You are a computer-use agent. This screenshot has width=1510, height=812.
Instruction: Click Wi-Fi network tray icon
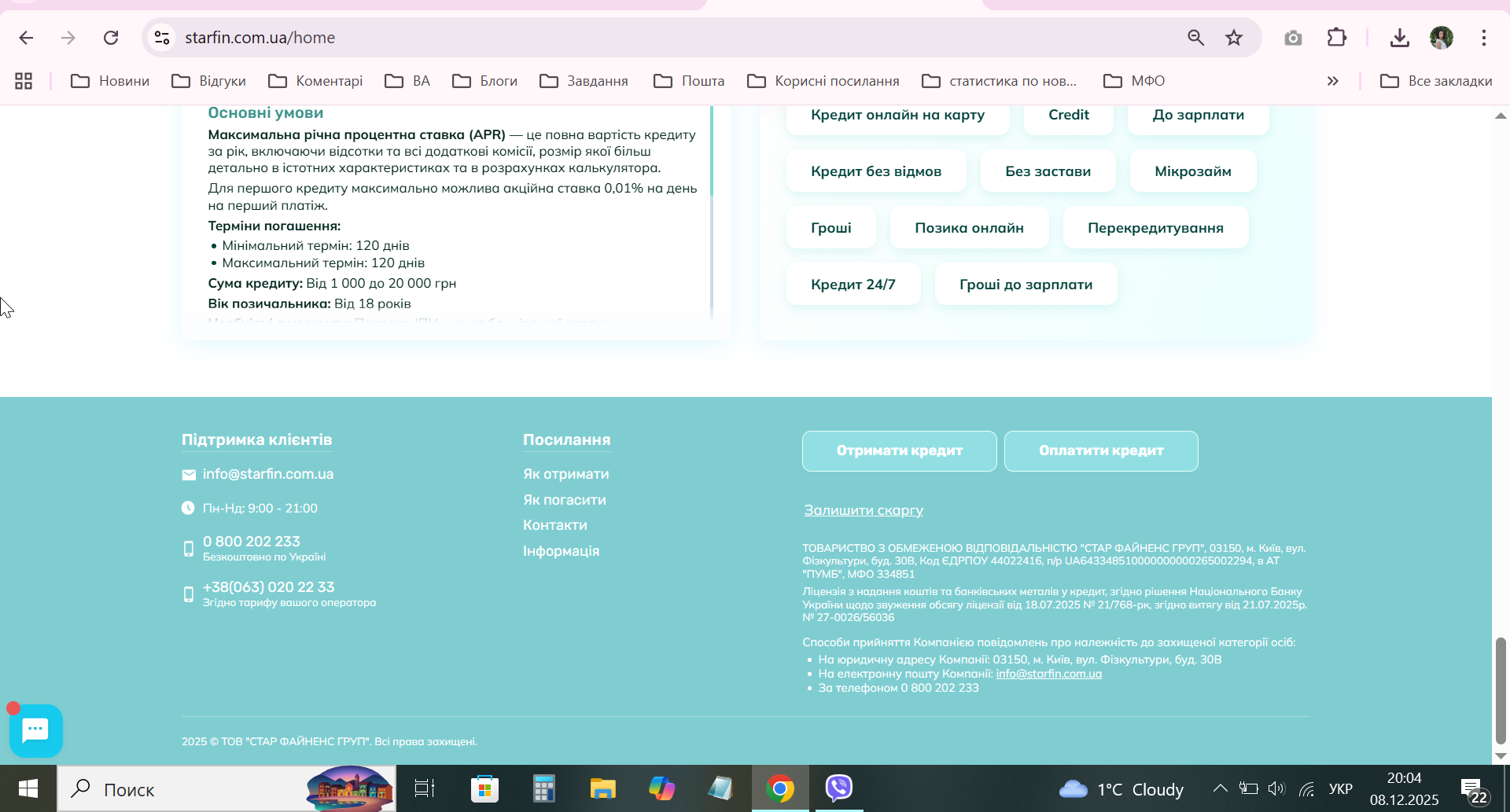click(x=1306, y=789)
